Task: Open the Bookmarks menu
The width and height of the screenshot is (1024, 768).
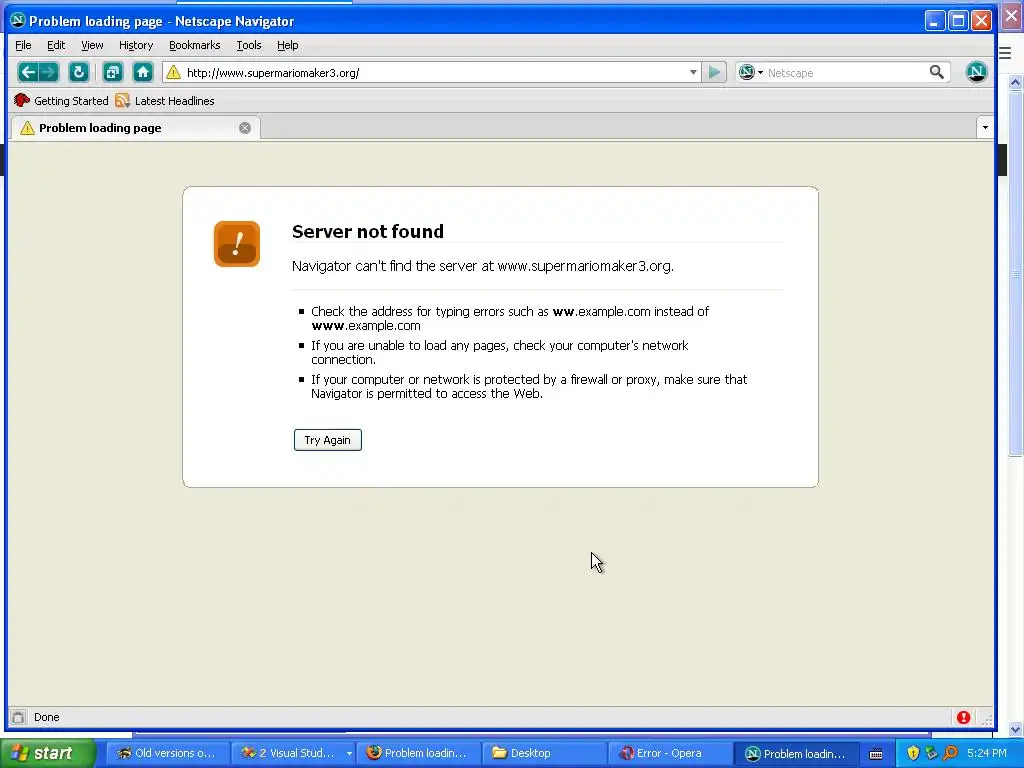Action: click(195, 45)
